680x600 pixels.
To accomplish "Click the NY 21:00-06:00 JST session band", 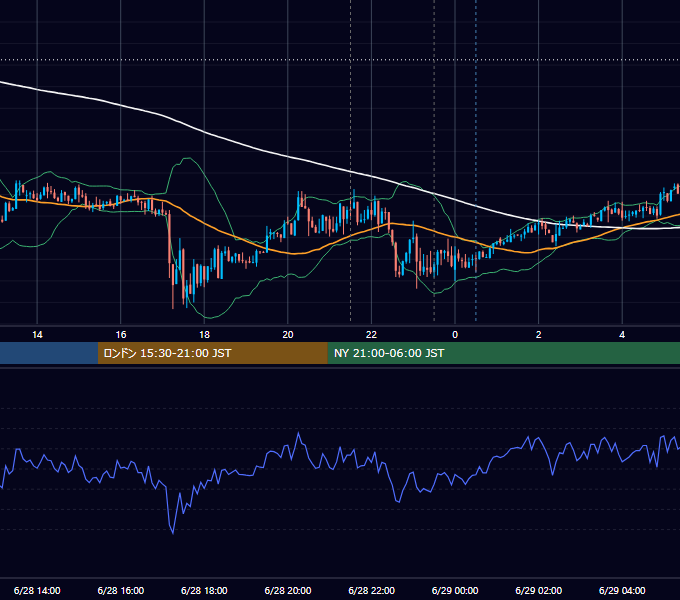I will 503,353.
